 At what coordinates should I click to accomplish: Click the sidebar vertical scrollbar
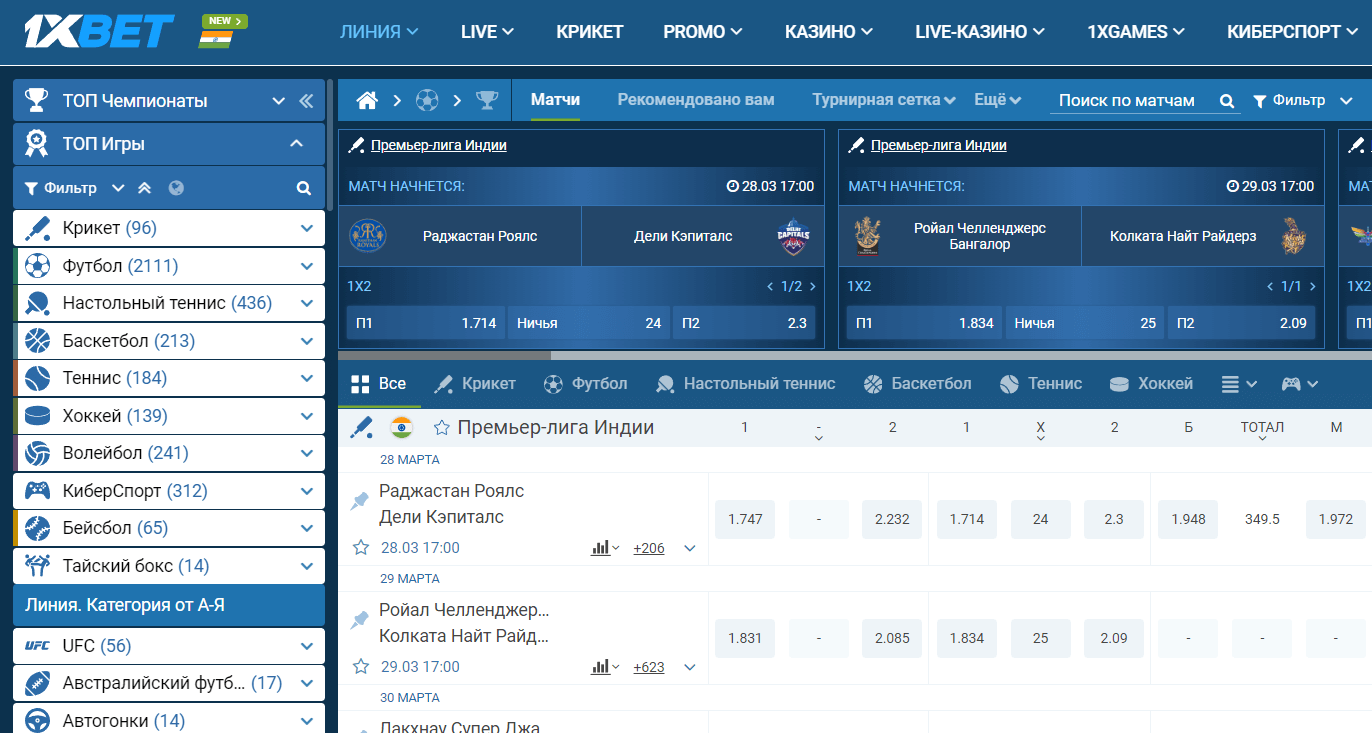point(329,145)
